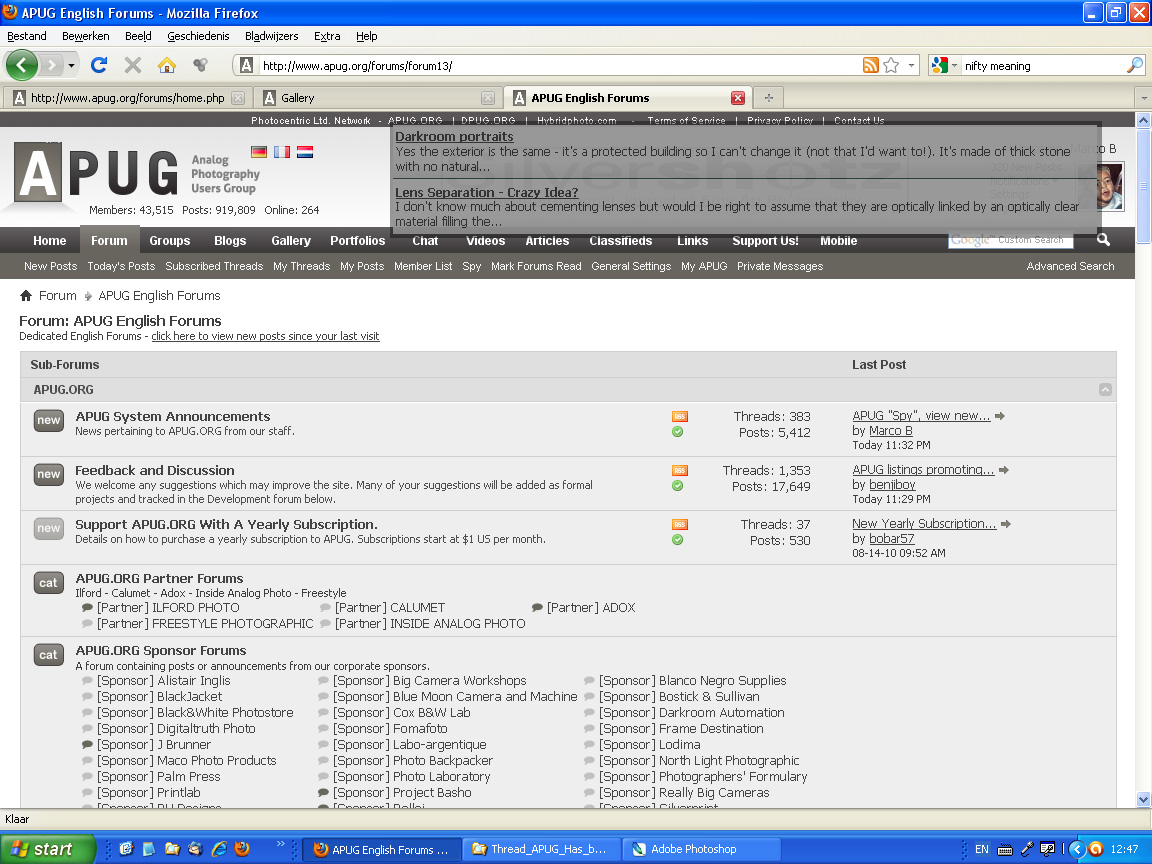The height and width of the screenshot is (864, 1152).
Task: Open the Bladwijzers menu
Action: pyautogui.click(x=272, y=36)
